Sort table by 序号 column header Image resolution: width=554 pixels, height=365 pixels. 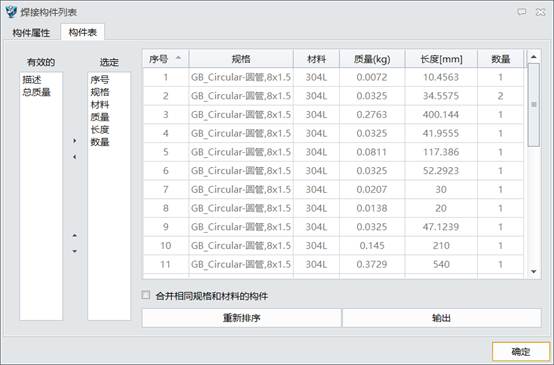click(166, 59)
